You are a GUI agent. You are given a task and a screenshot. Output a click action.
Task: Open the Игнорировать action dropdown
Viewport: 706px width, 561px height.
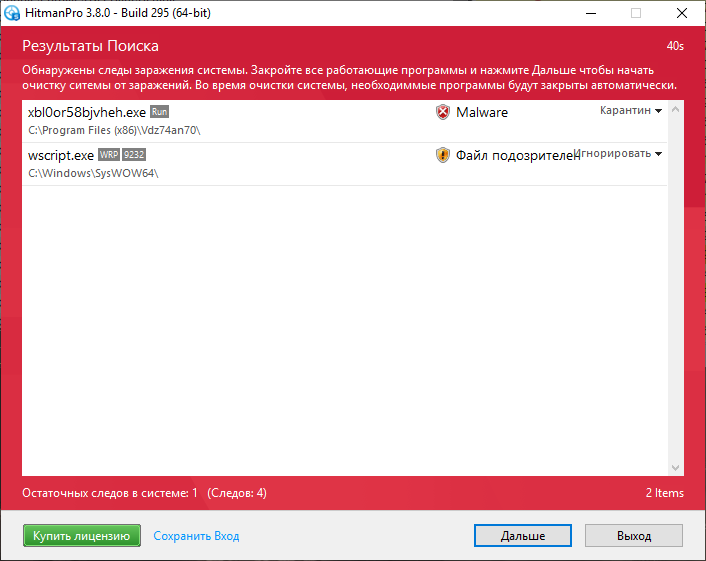click(x=618, y=154)
